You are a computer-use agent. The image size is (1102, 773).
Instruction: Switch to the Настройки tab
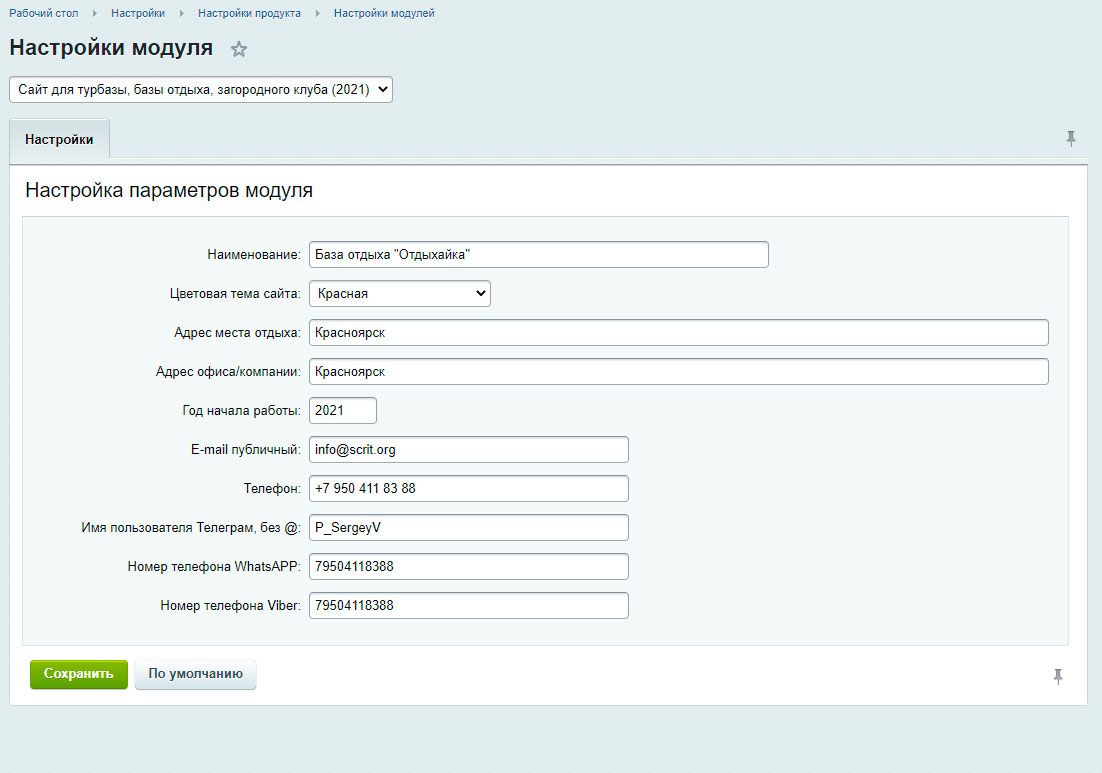pos(59,140)
